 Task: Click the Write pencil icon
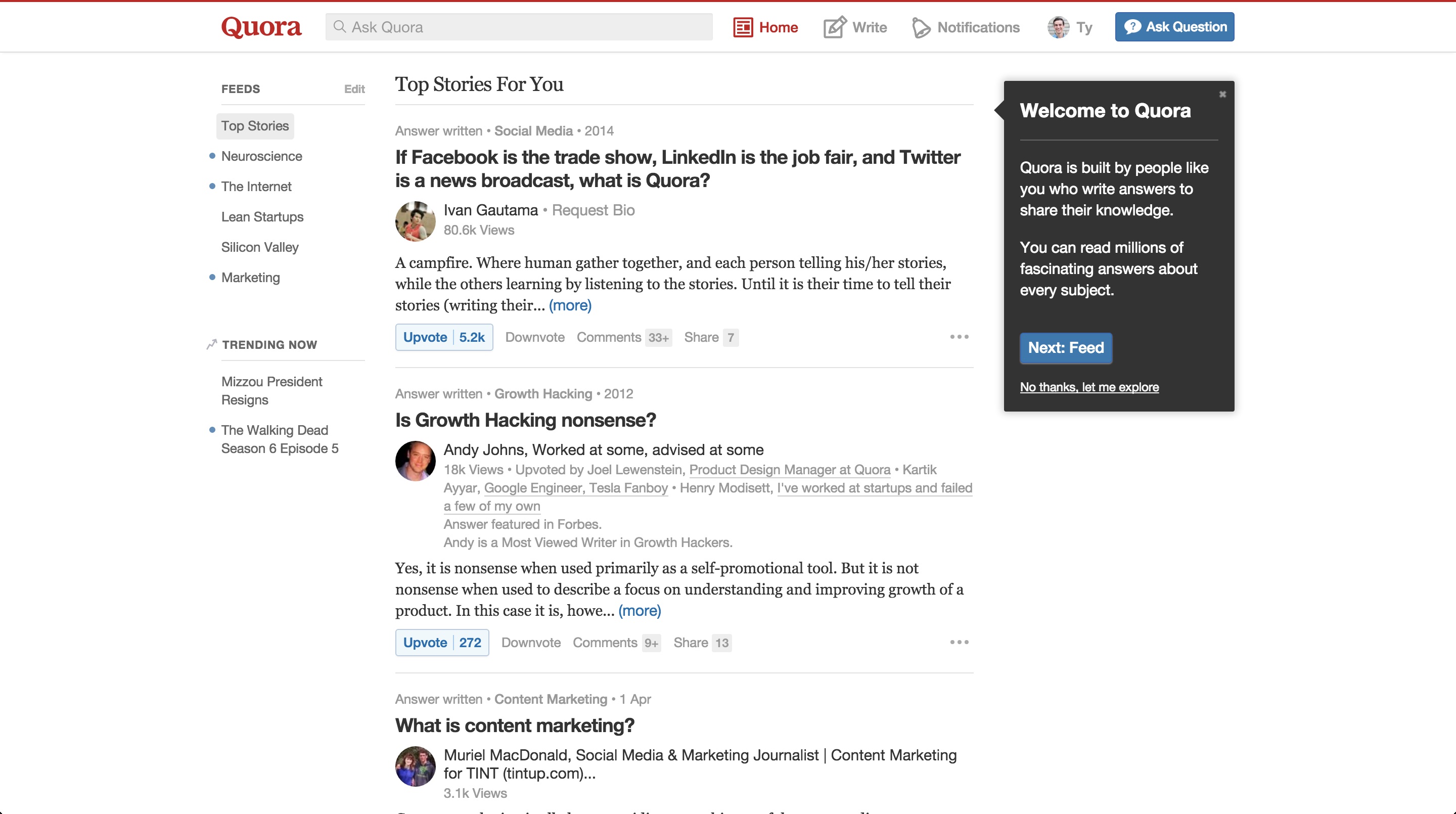coord(835,27)
